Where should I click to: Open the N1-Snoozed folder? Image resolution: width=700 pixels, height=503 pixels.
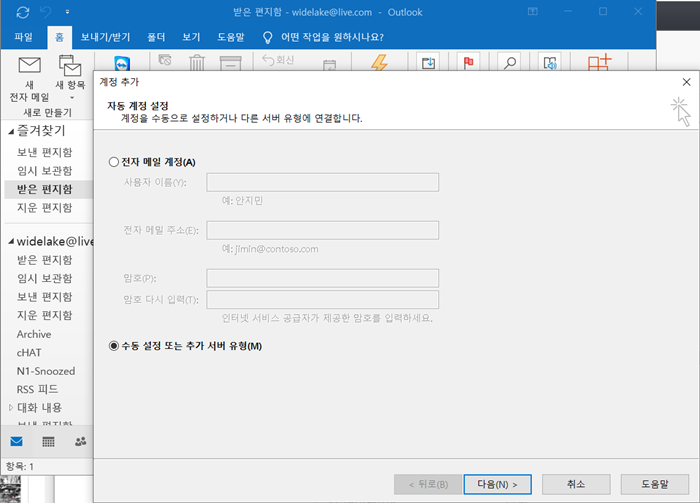[x=46, y=371]
